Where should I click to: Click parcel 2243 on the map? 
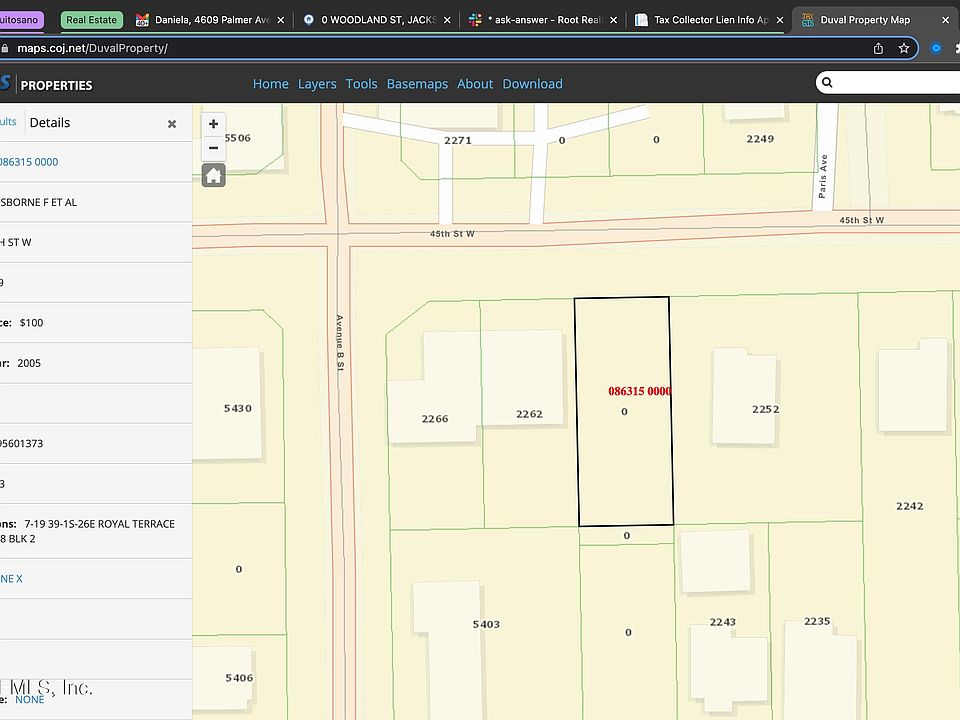pos(722,622)
